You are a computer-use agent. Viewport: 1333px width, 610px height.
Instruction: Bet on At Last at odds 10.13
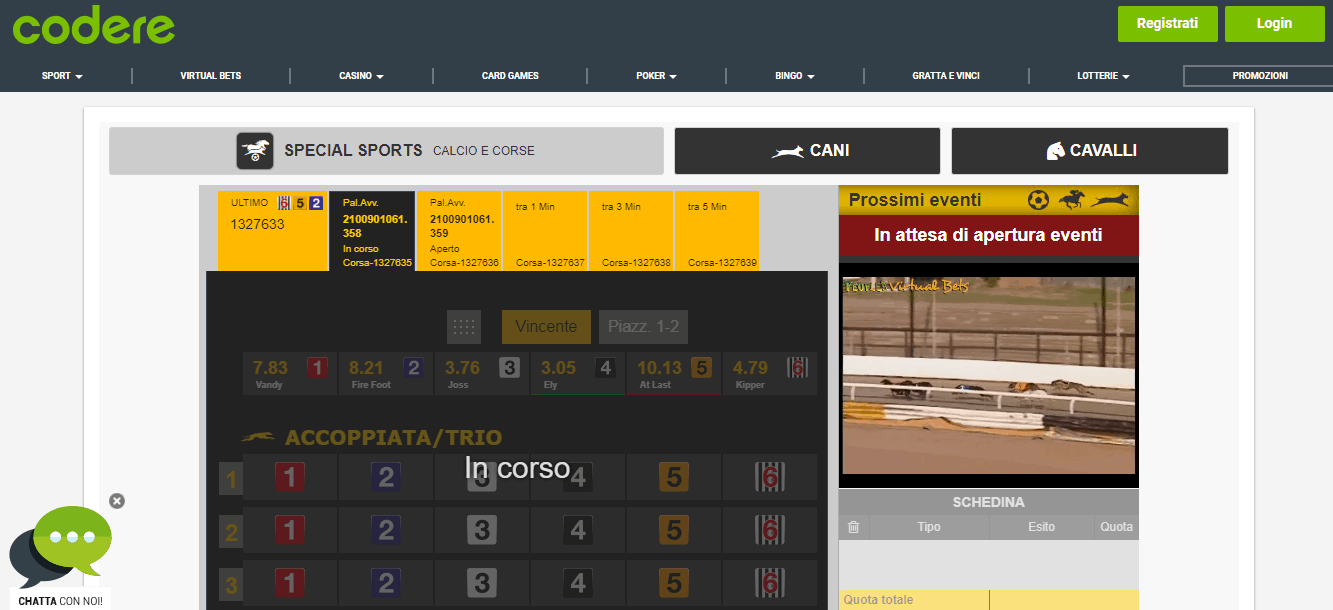[674, 373]
